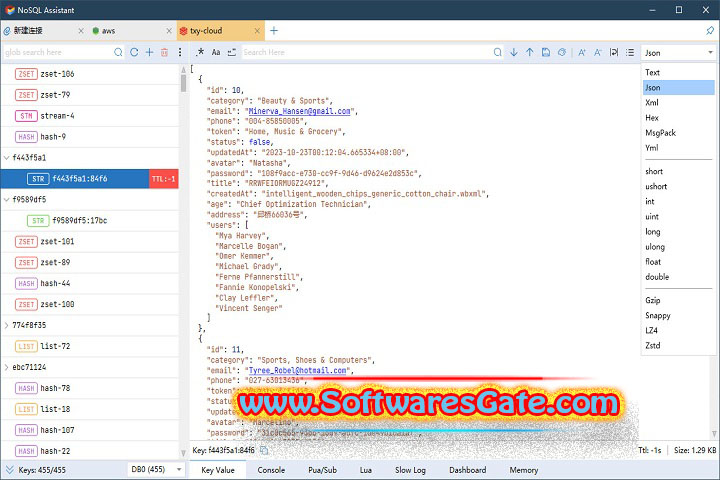Image resolution: width=720 pixels, height=480 pixels.
Task: Switch to the aws tab
Action: point(132,31)
